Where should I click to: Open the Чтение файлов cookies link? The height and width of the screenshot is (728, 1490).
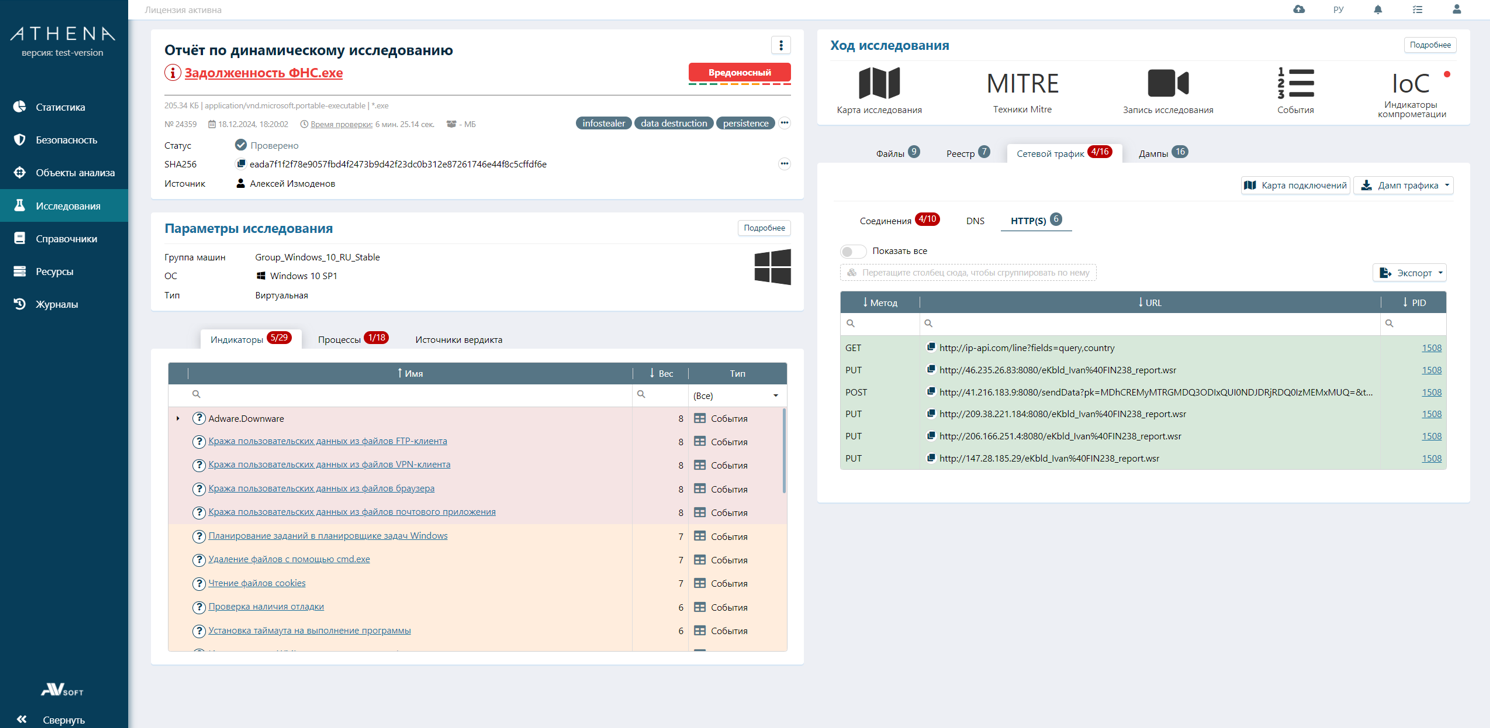click(x=257, y=583)
